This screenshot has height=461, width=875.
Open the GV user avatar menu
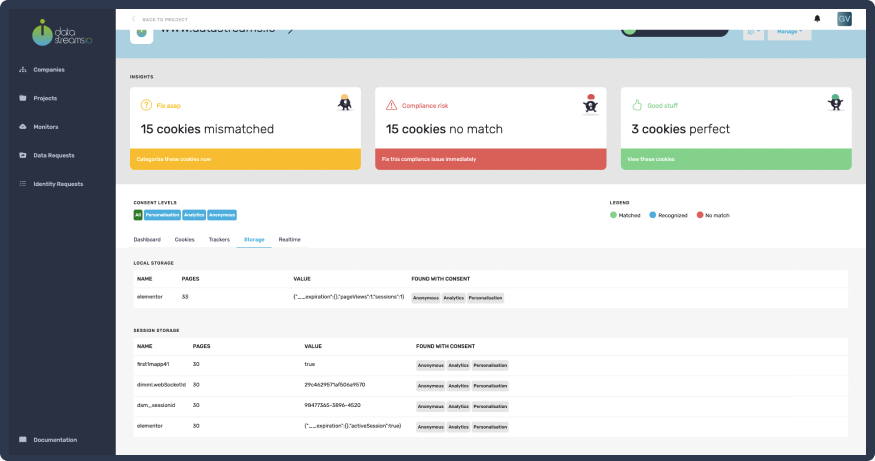[x=844, y=19]
